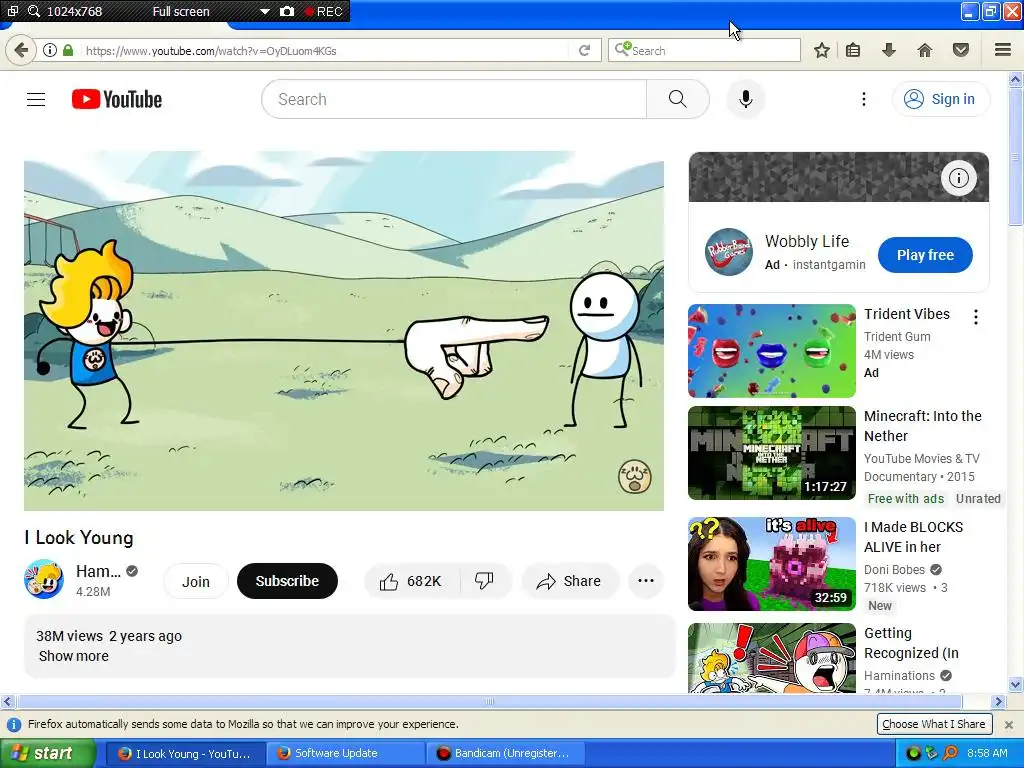Open Bandicam resolution dropdown arrow
The width and height of the screenshot is (1024, 768).
[x=264, y=12]
